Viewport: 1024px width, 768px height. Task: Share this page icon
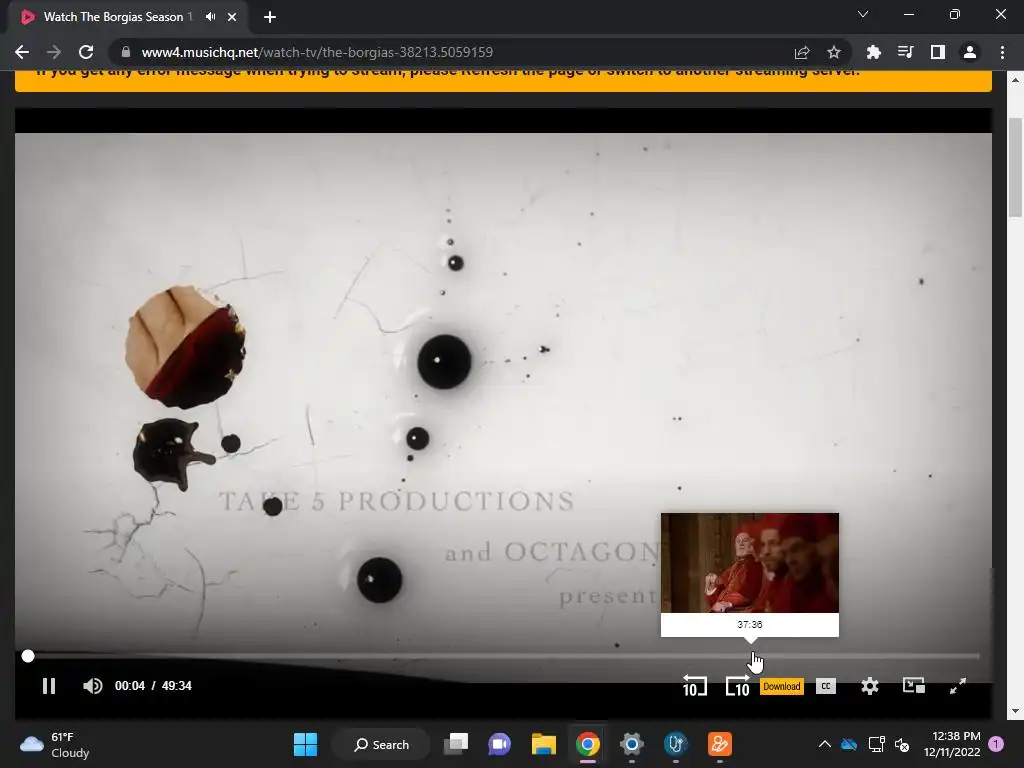(x=802, y=52)
